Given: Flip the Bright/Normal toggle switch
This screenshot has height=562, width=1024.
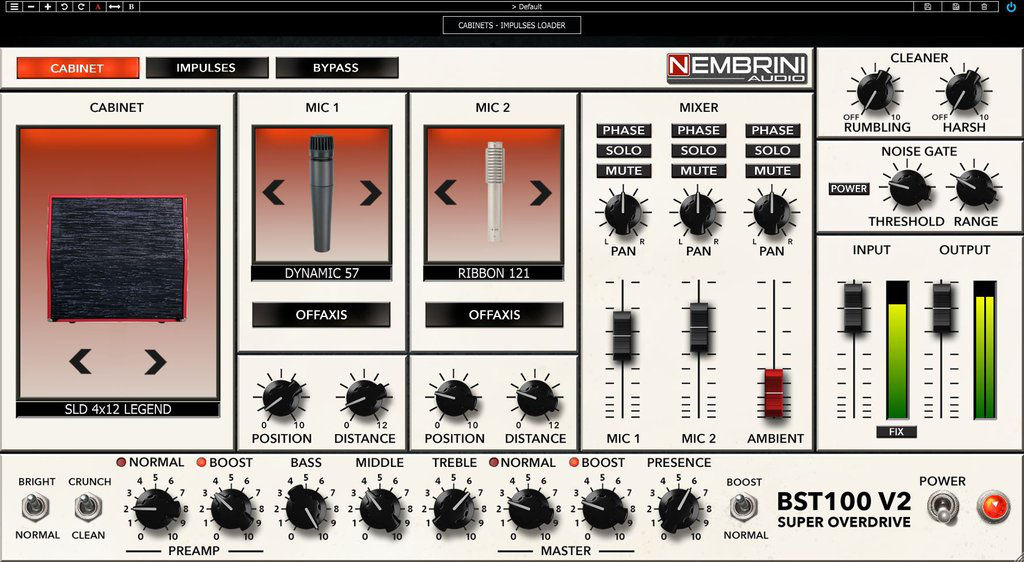Looking at the screenshot, I should click(x=36, y=508).
